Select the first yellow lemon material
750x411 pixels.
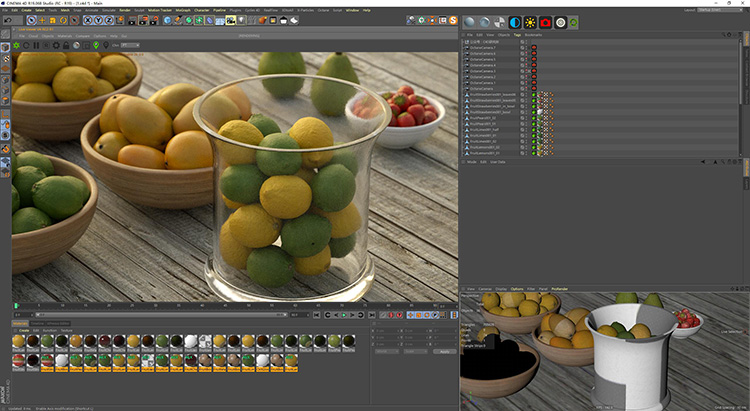19,341
